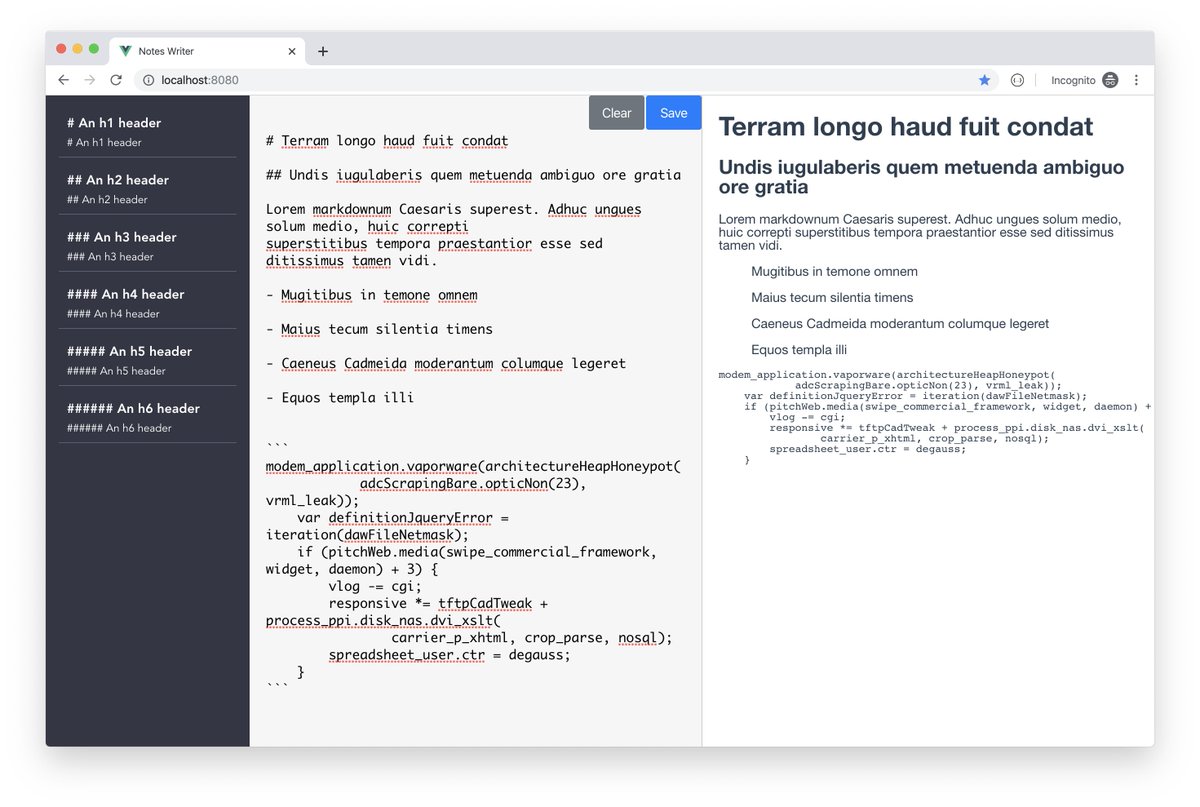Click the '- Maius tecum silentia timens' editor line

coord(379,329)
